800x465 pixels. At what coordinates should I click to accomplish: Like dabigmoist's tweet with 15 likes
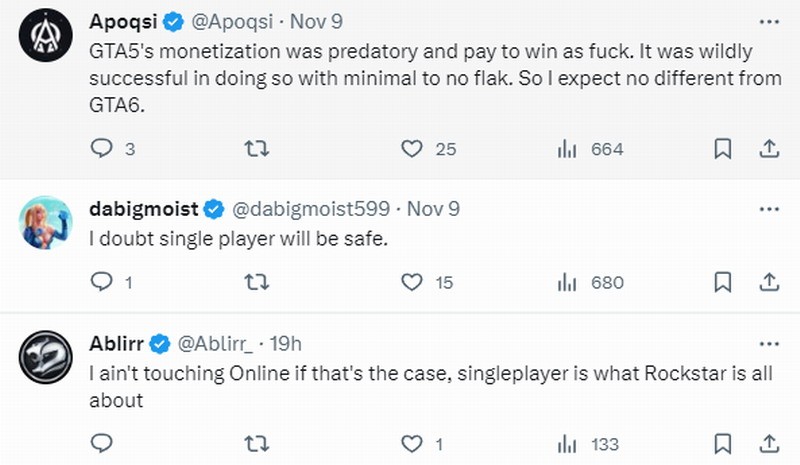410,283
